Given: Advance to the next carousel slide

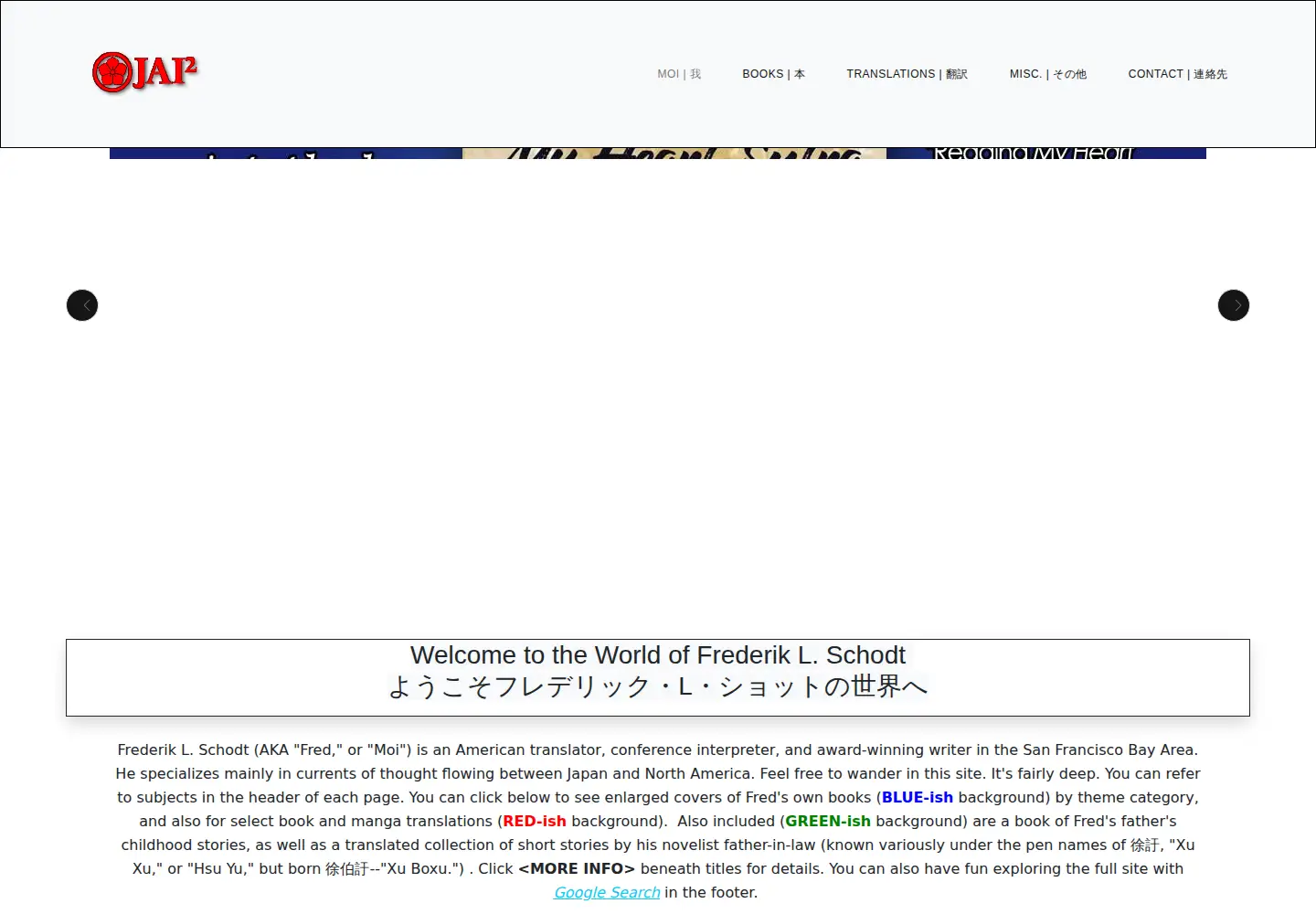Looking at the screenshot, I should [1234, 305].
